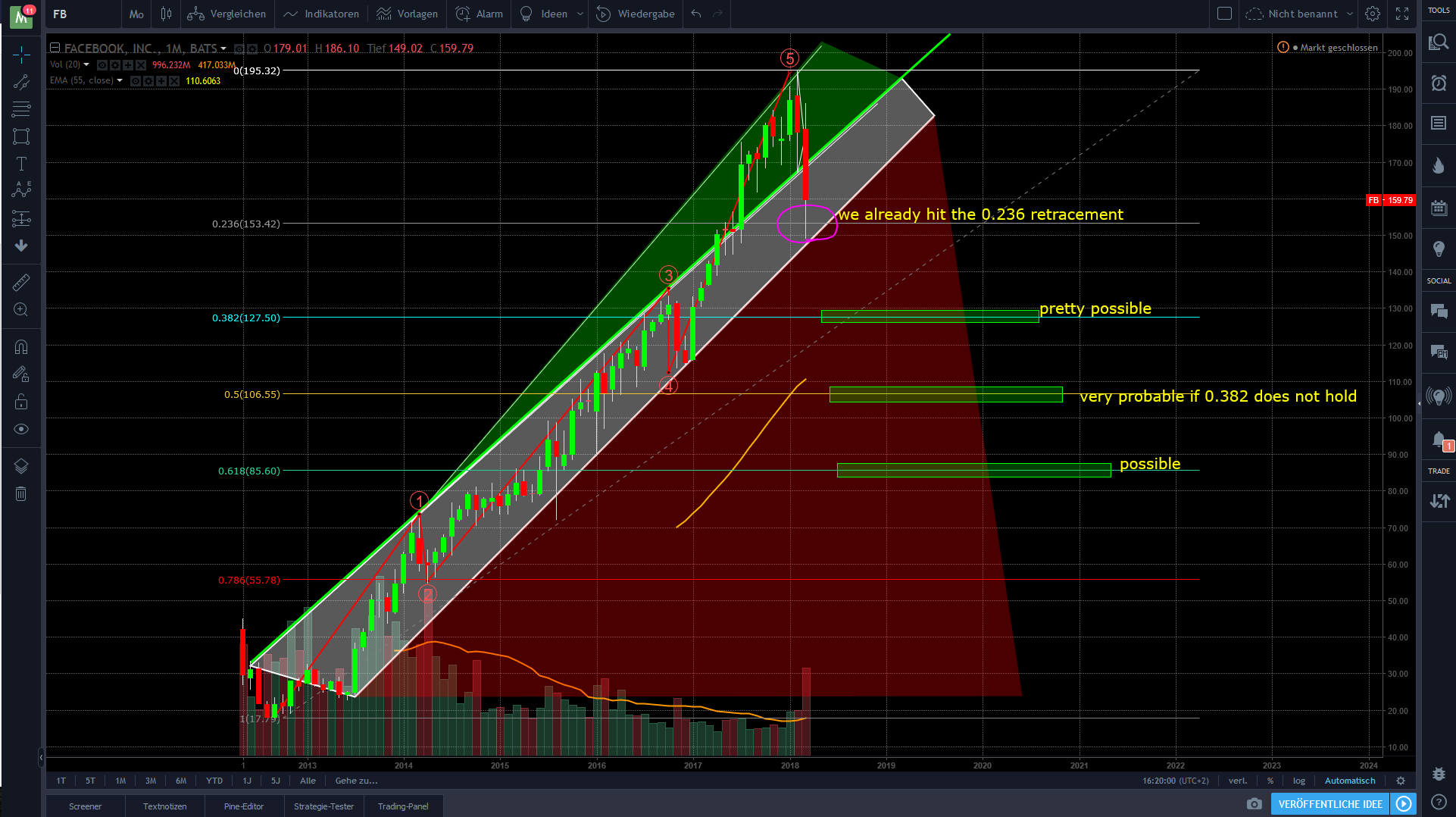Open the Ideen dropdown arrow
Viewport: 1456px width, 817px height.
580,14
